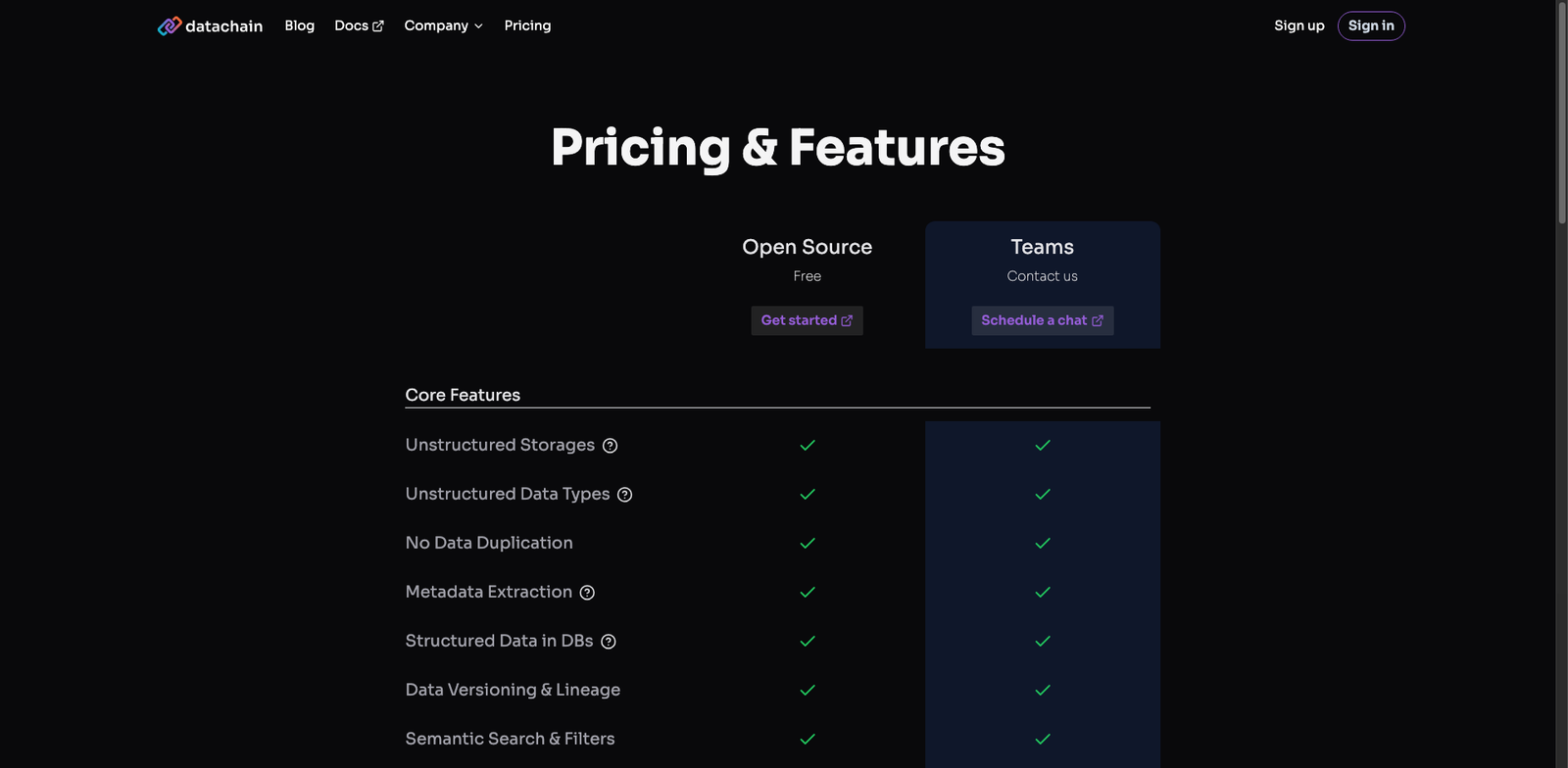1568x768 pixels.
Task: Click Teams checkmark for Semantic Search & Filters
Action: coord(1043,739)
